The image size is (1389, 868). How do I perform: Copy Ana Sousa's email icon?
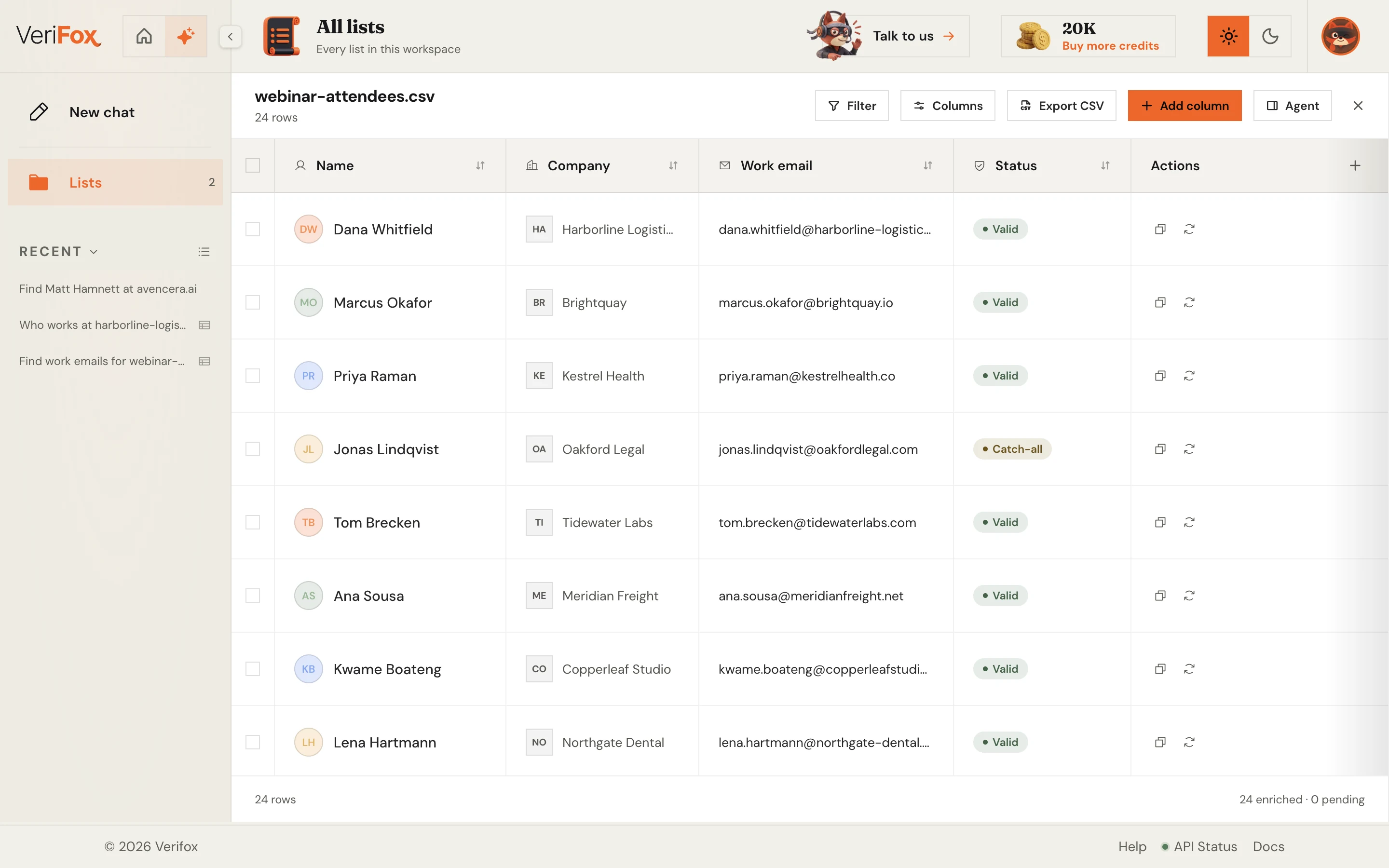pyautogui.click(x=1160, y=596)
